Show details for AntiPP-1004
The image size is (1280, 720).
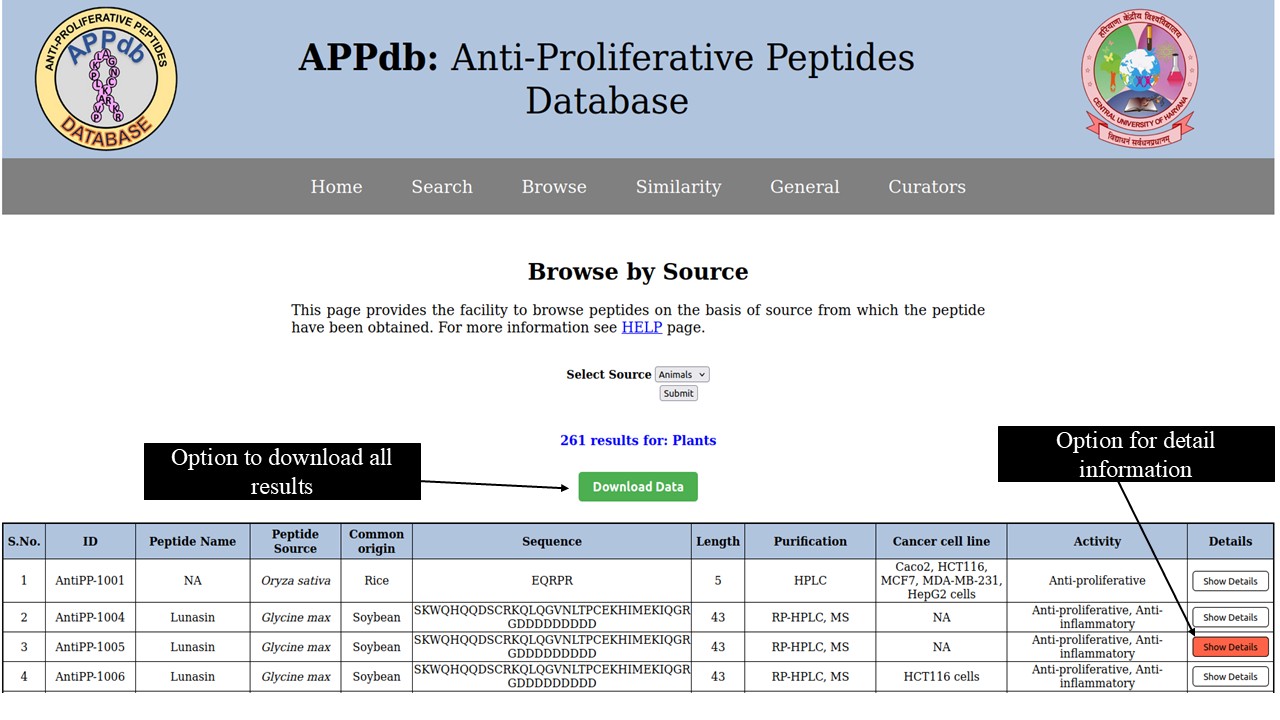coord(1230,617)
